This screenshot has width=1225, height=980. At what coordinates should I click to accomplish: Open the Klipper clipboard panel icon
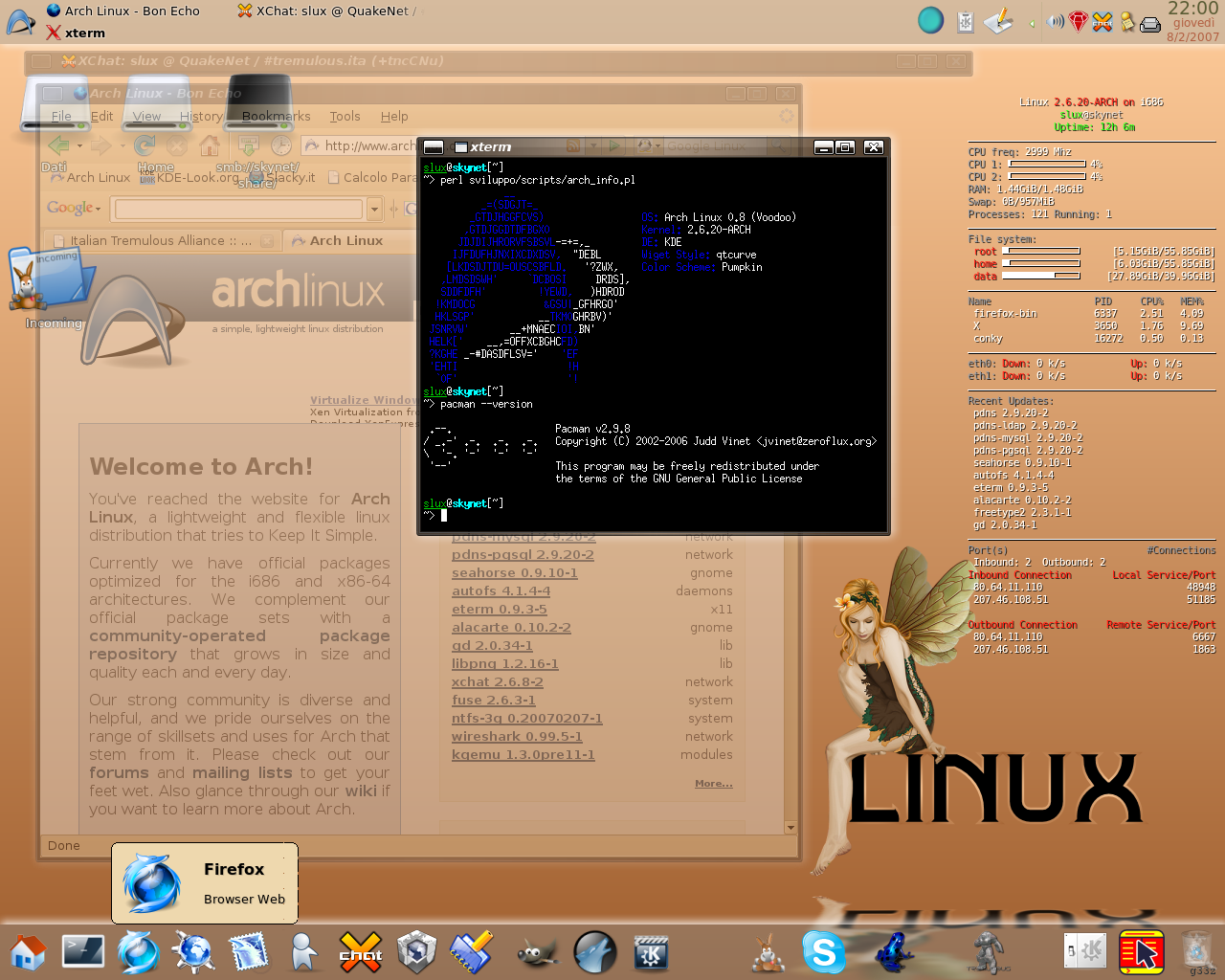pos(966,21)
